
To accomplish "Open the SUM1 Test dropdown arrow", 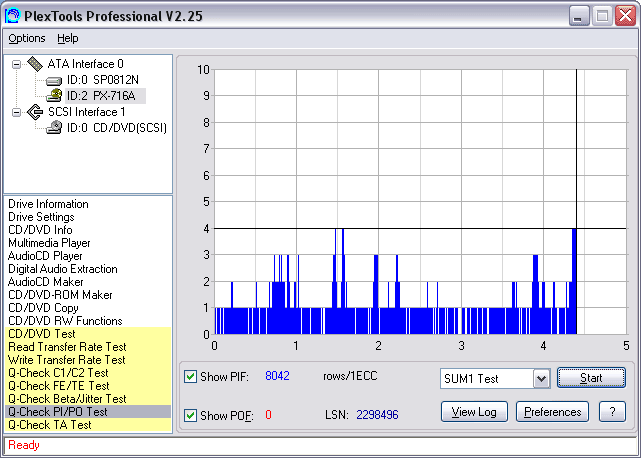I will (x=541, y=378).
